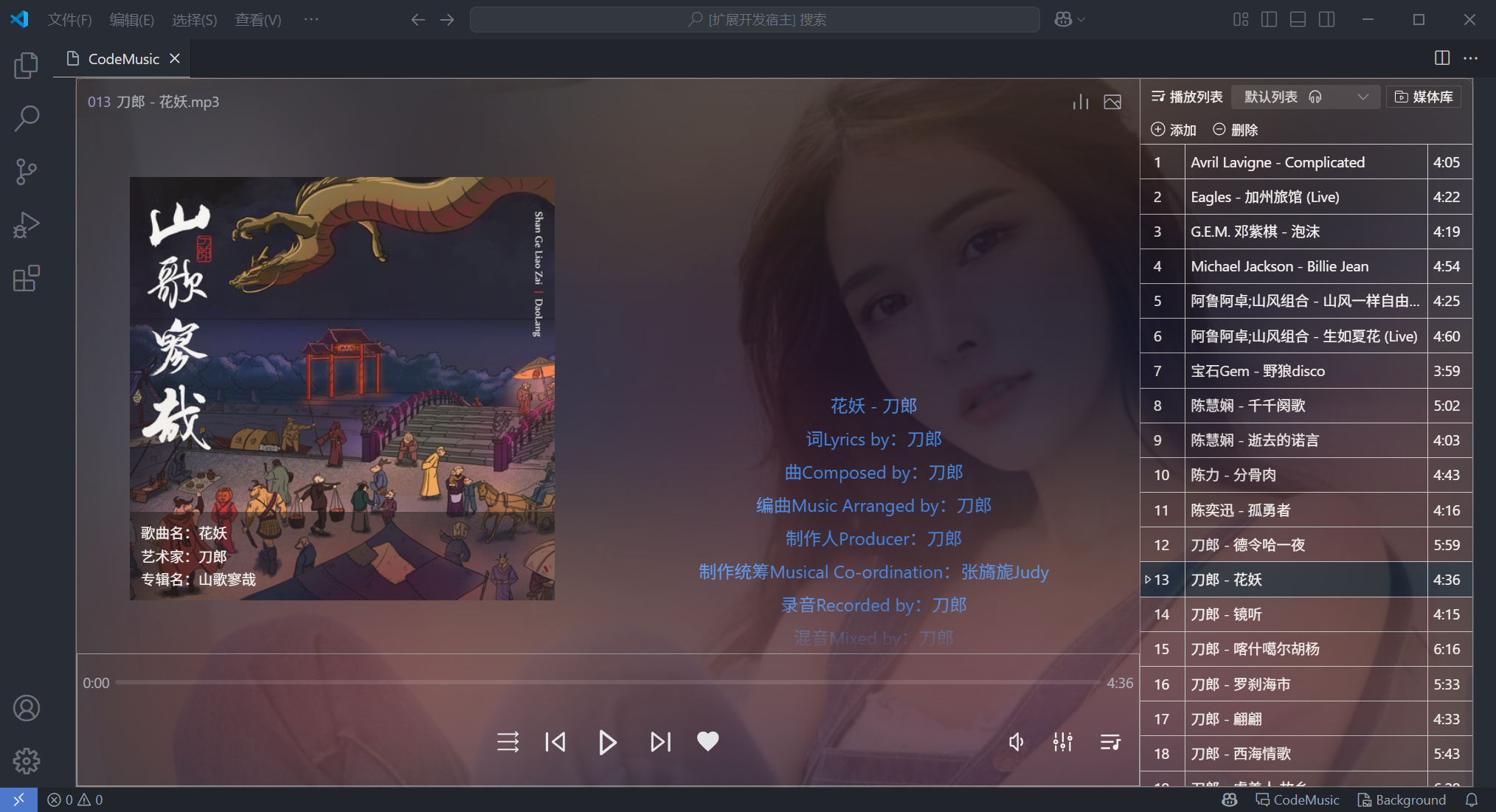The height and width of the screenshot is (812, 1496).
Task: Skip to the next track
Action: 660,742
